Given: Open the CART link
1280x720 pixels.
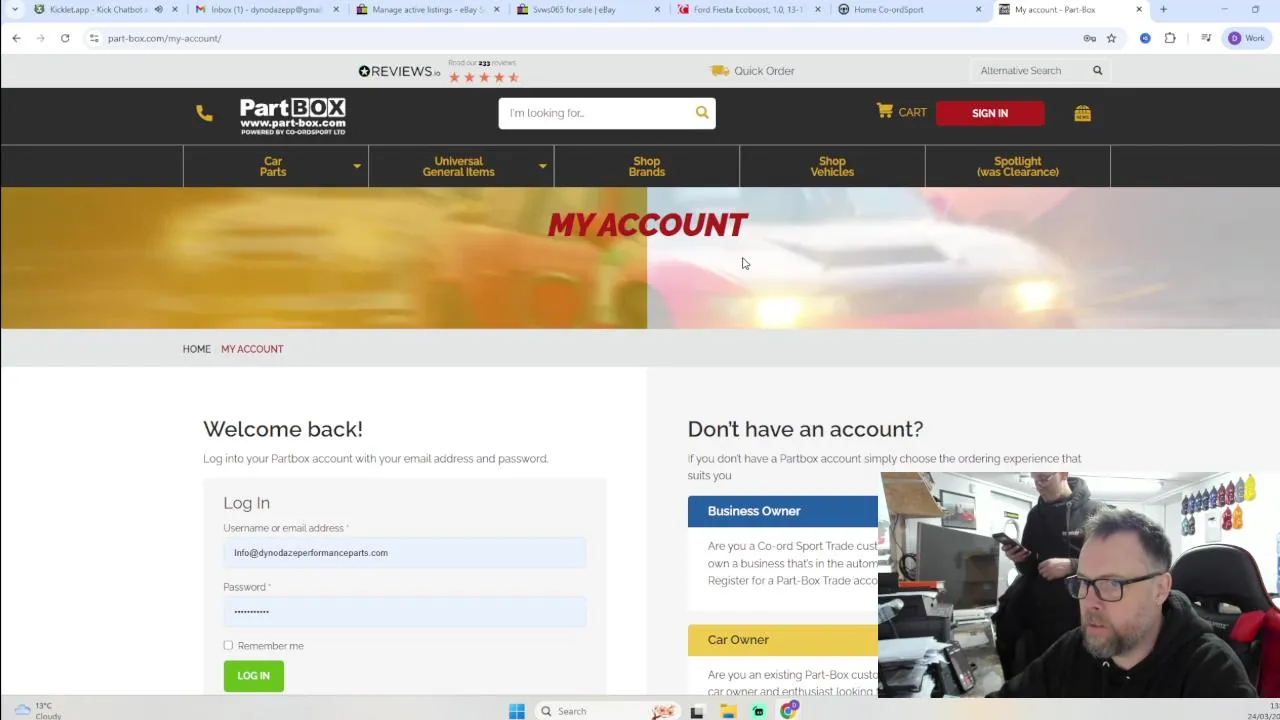Looking at the screenshot, I should [x=912, y=113].
